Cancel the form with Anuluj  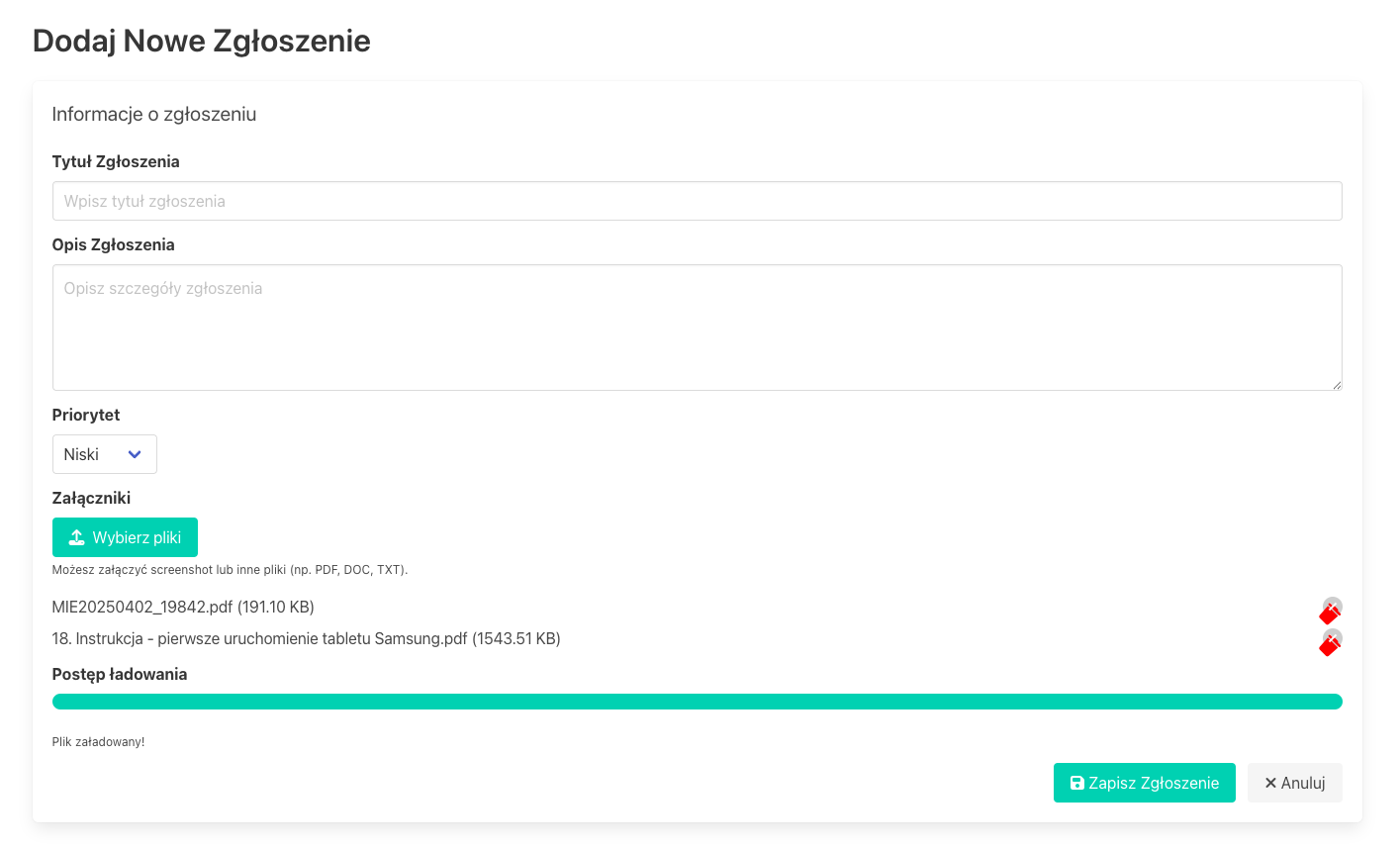click(x=1294, y=783)
